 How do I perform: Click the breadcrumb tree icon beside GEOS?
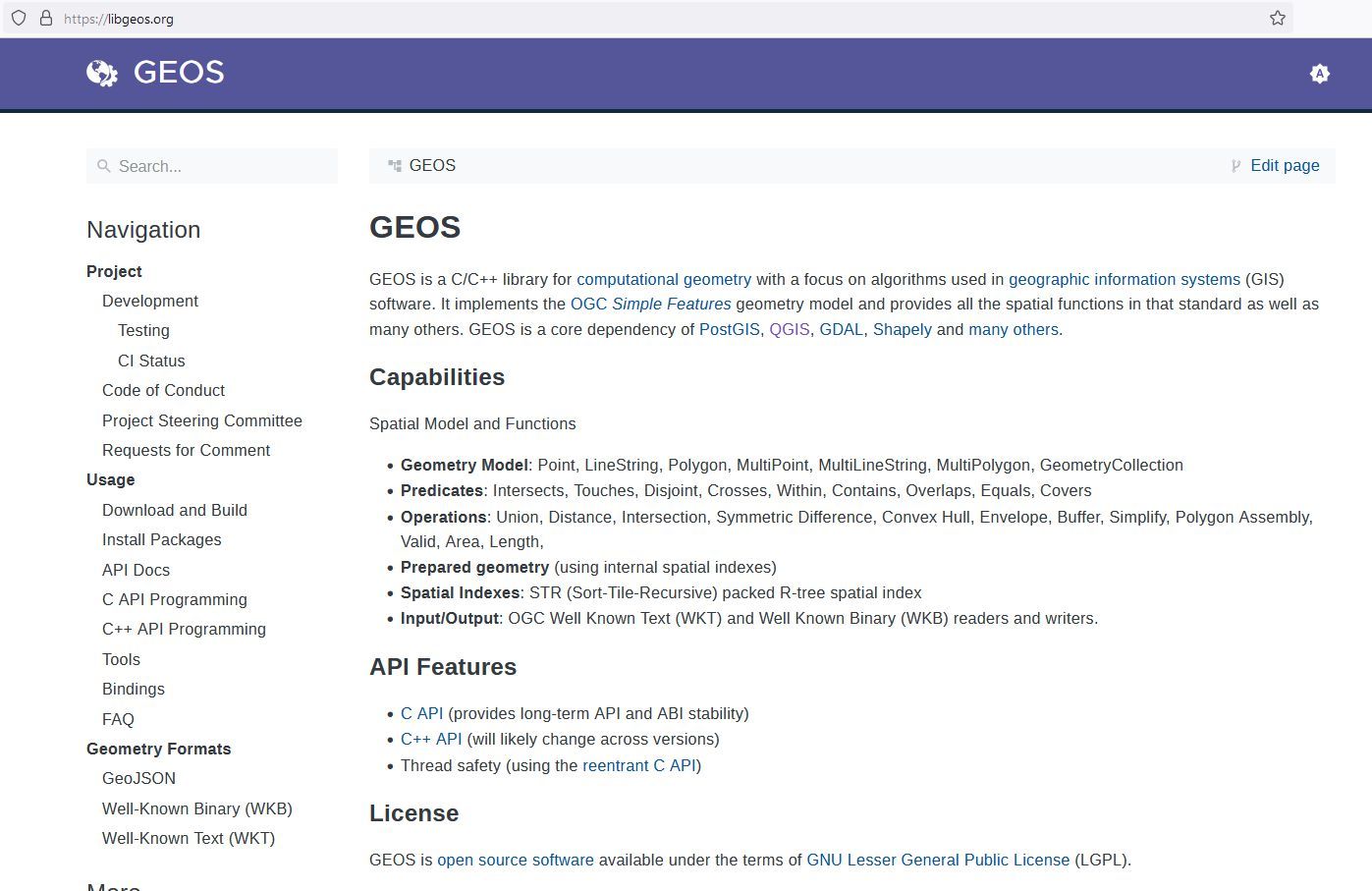pos(395,166)
